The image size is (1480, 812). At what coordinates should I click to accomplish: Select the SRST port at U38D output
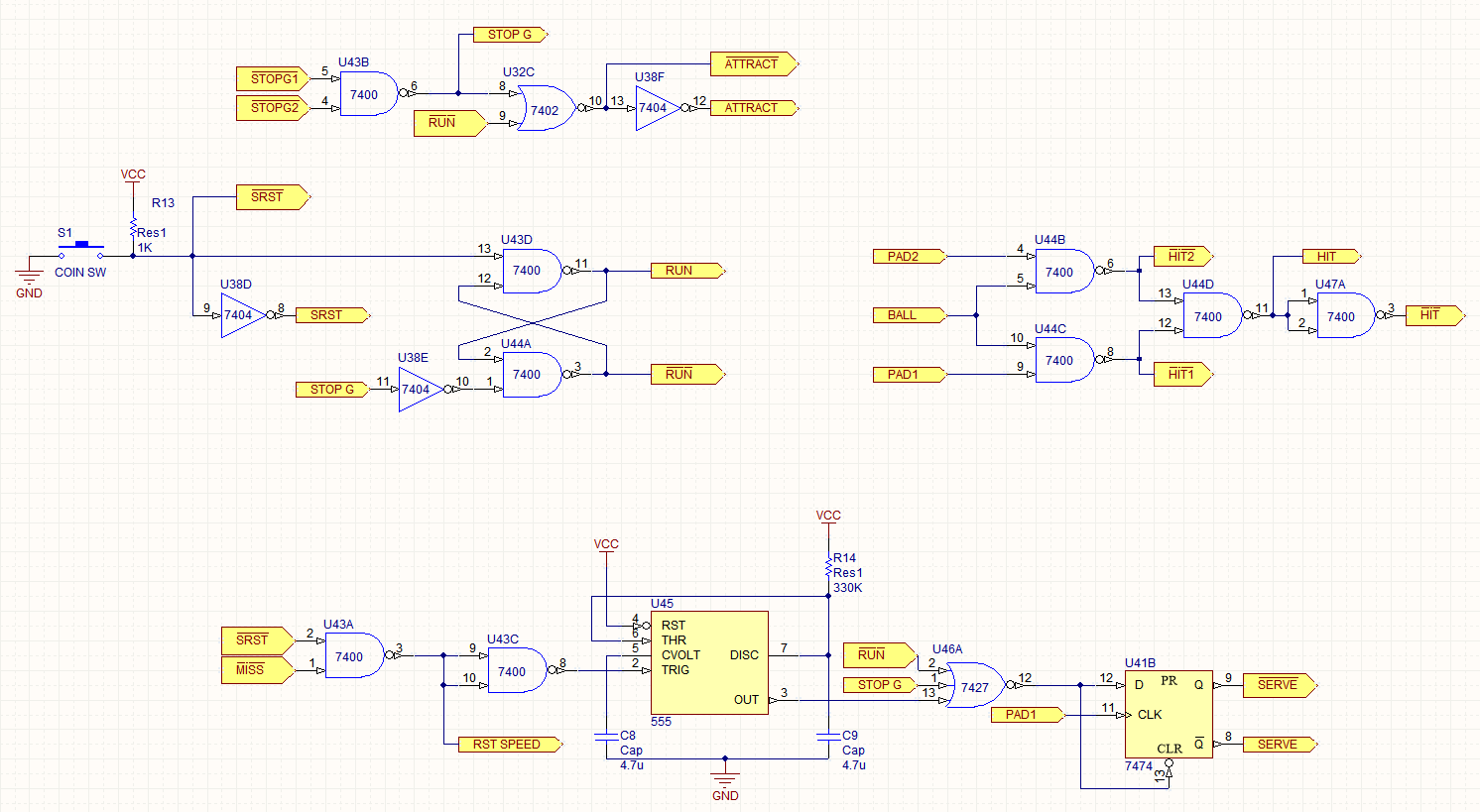333,315
